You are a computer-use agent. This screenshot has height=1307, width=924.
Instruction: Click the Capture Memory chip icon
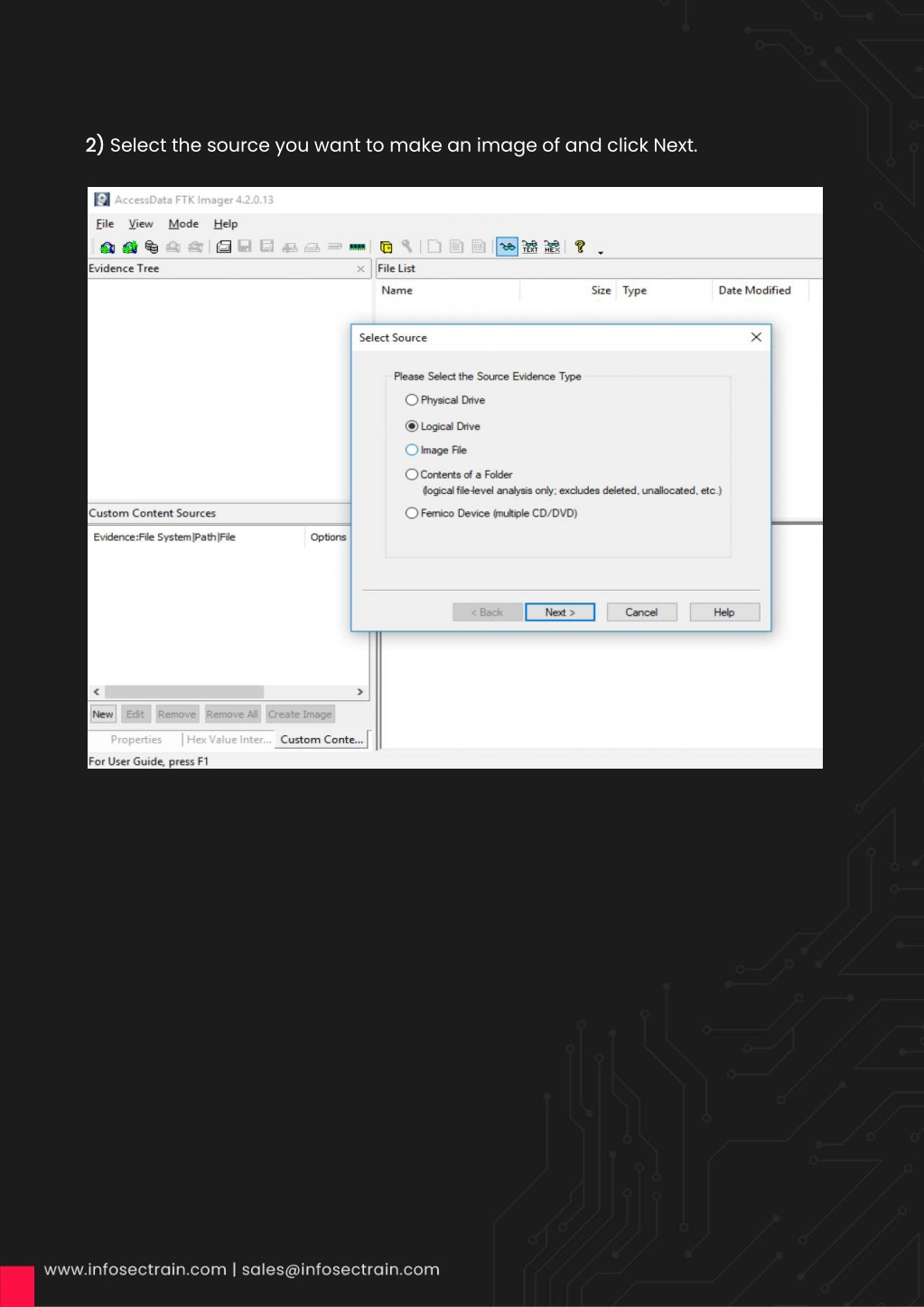358,247
